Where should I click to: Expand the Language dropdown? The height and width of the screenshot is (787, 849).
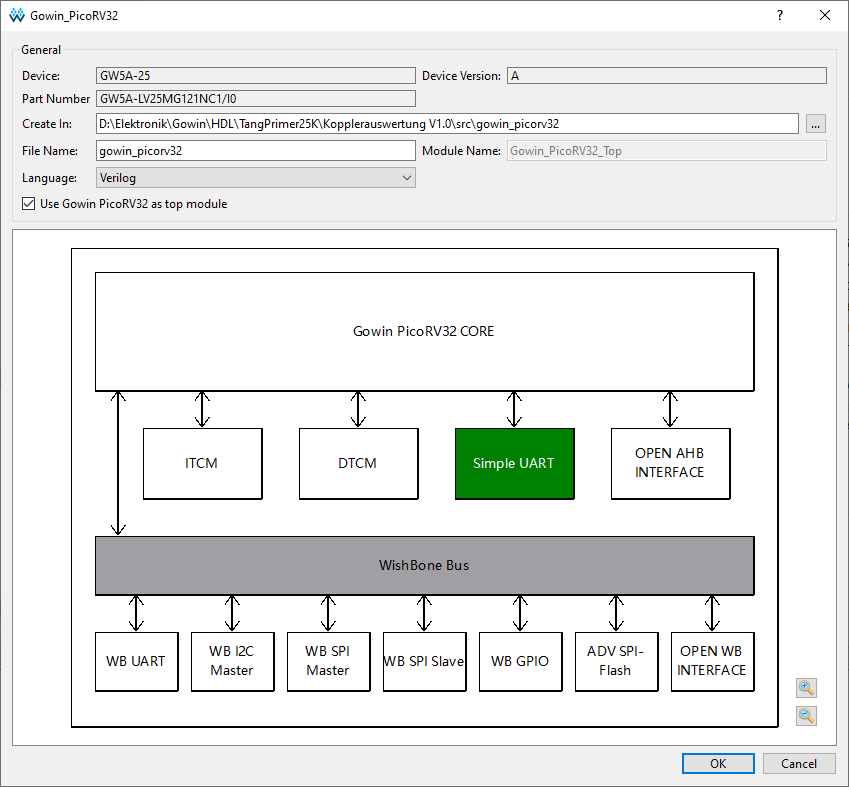[x=256, y=178]
